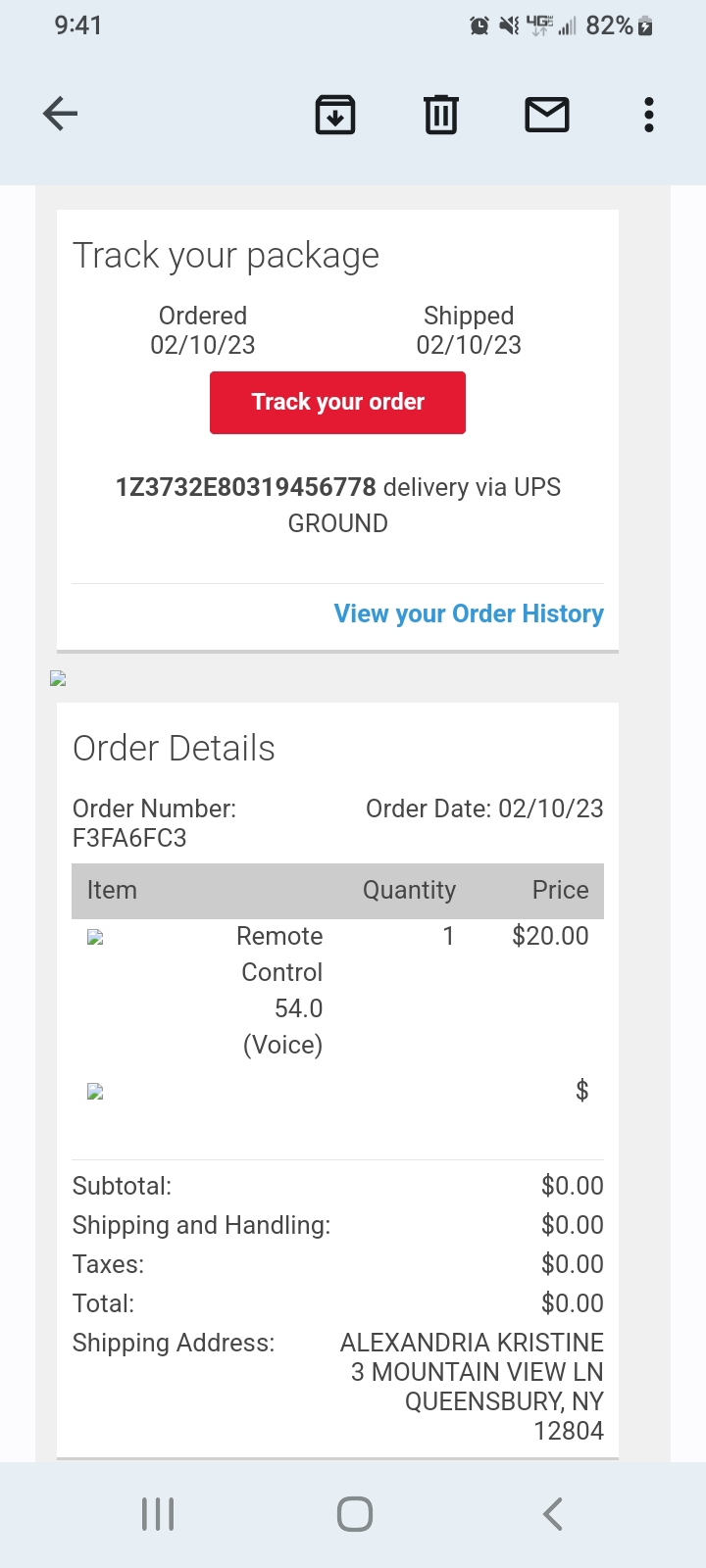Tap the Remote Control product image placeholder
Viewport: 706px width, 1568px height.
(x=95, y=937)
